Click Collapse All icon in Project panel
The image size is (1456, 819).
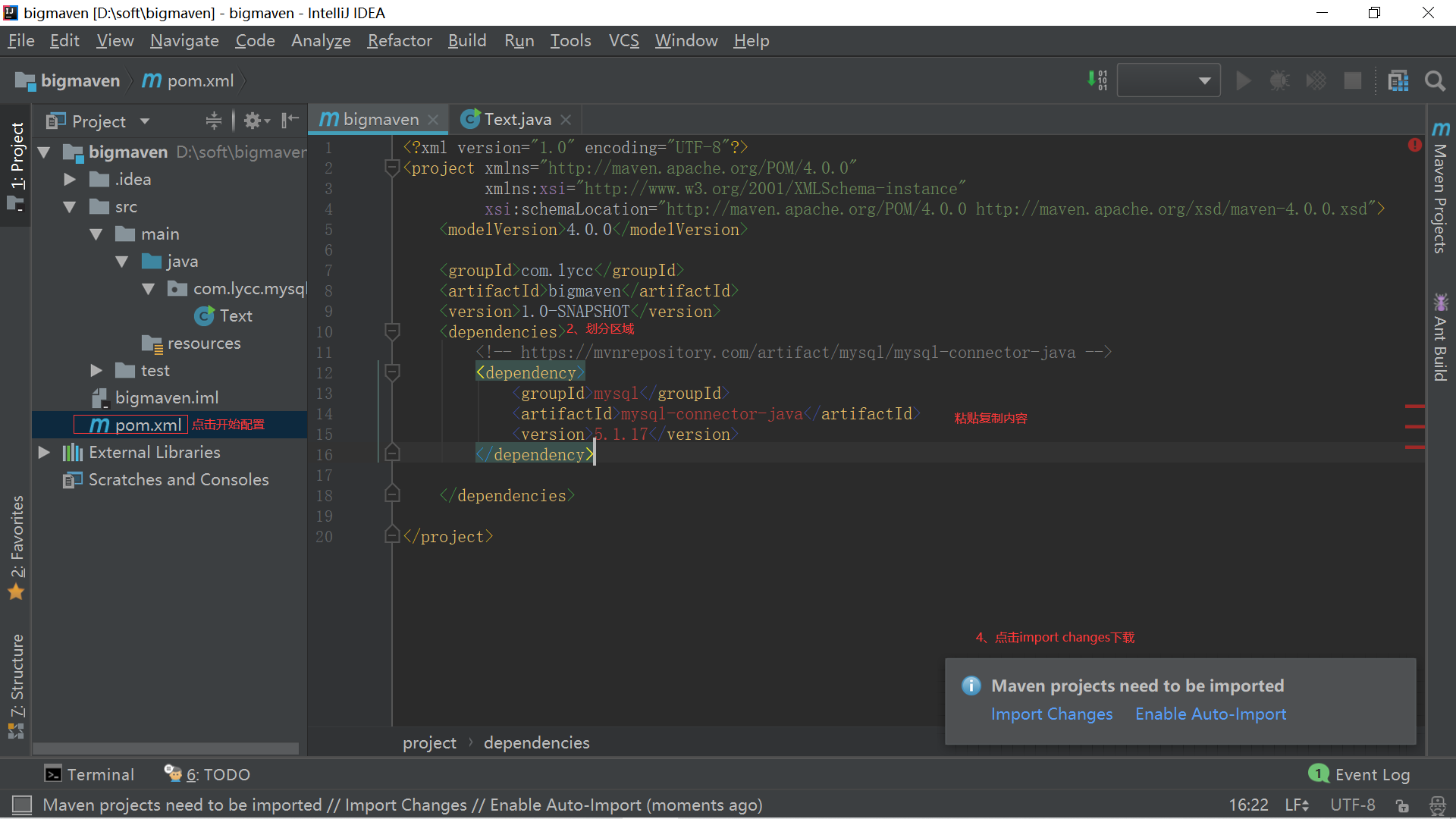pyautogui.click(x=214, y=121)
